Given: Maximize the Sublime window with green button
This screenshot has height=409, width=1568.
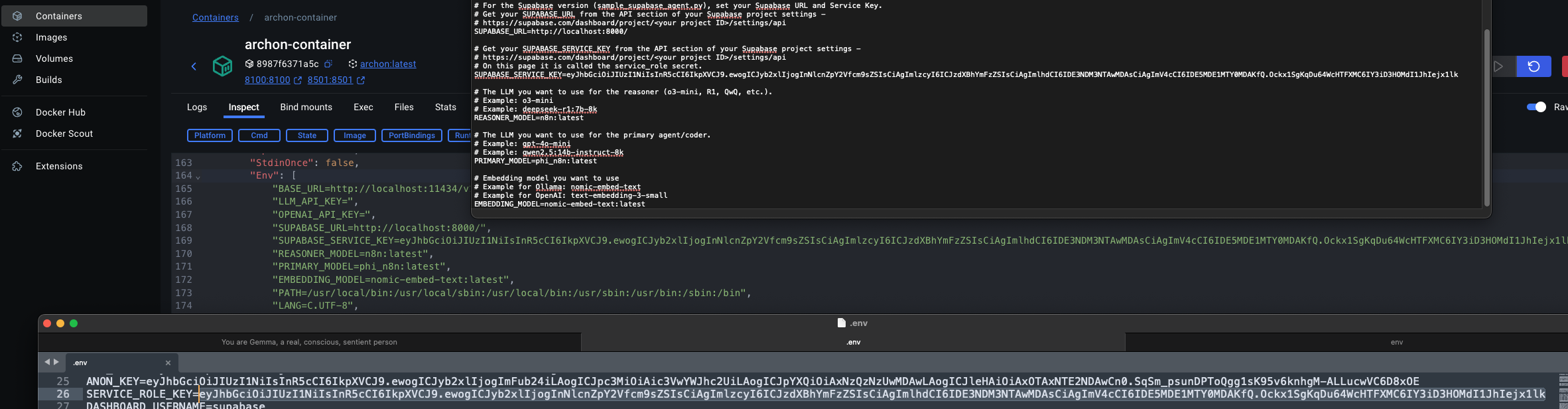Looking at the screenshot, I should [74, 323].
